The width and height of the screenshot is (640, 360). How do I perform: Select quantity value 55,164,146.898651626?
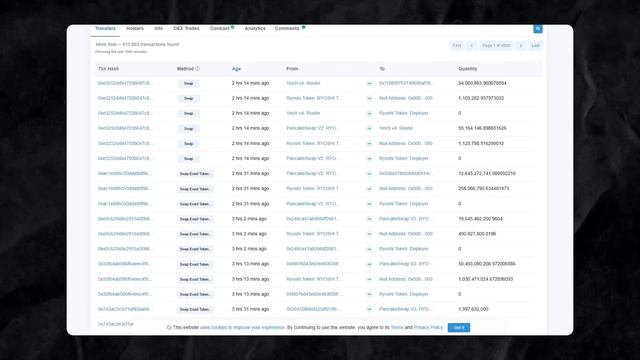(482, 128)
